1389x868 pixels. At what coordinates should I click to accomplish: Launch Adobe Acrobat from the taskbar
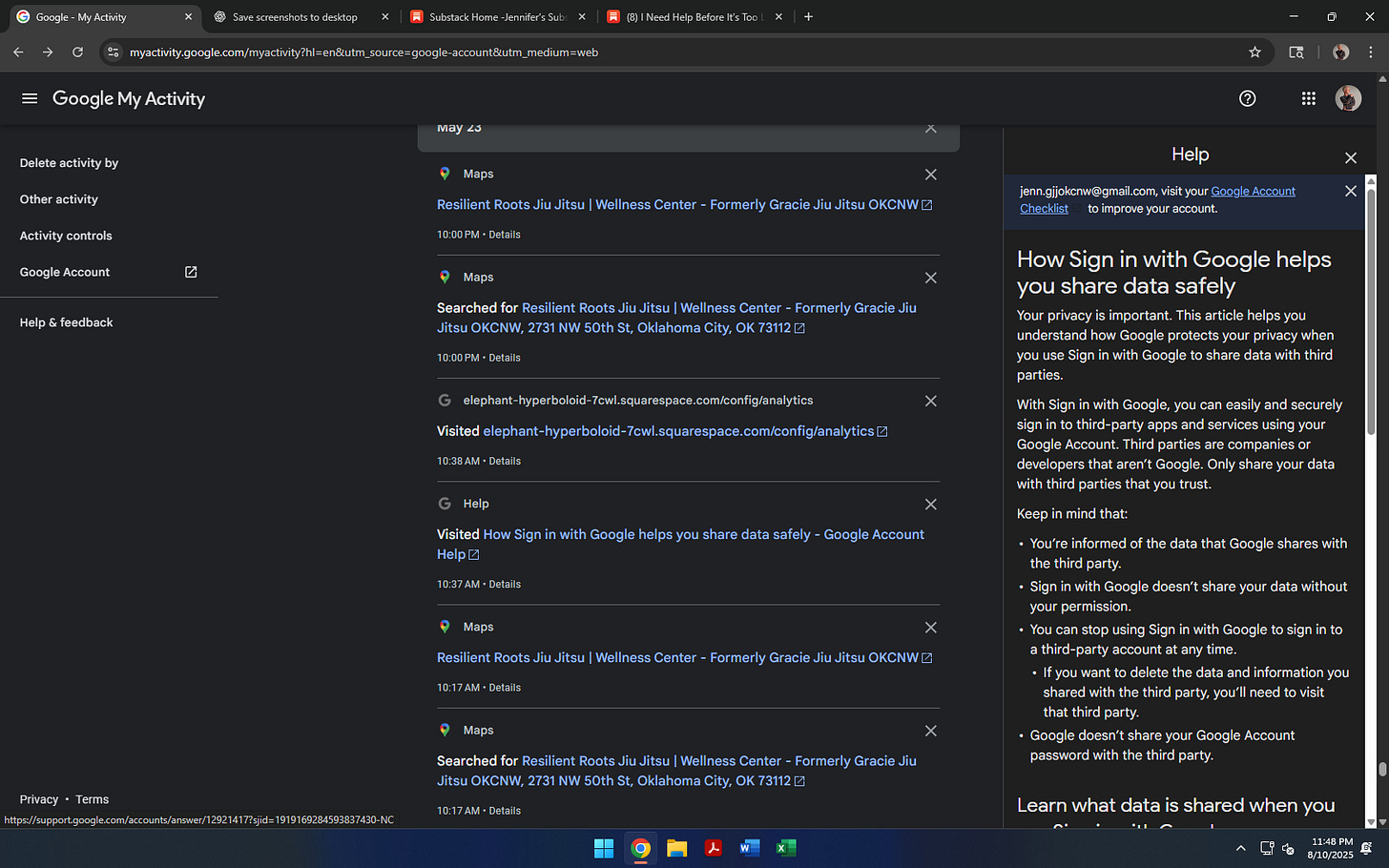(713, 848)
